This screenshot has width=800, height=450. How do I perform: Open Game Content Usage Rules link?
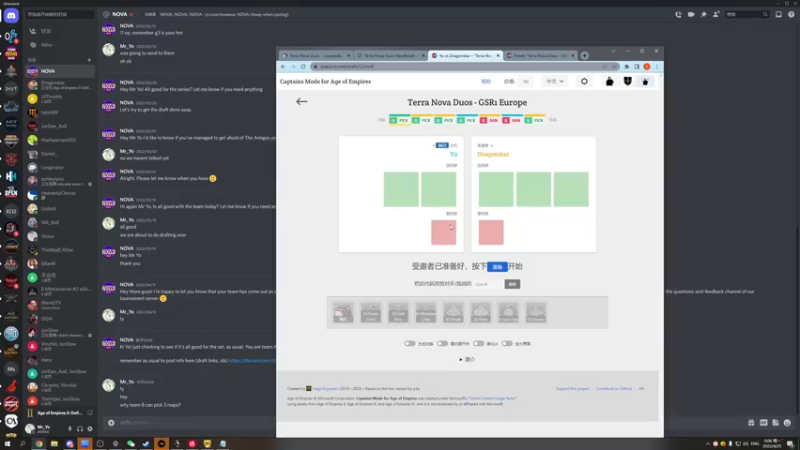[x=492, y=398]
